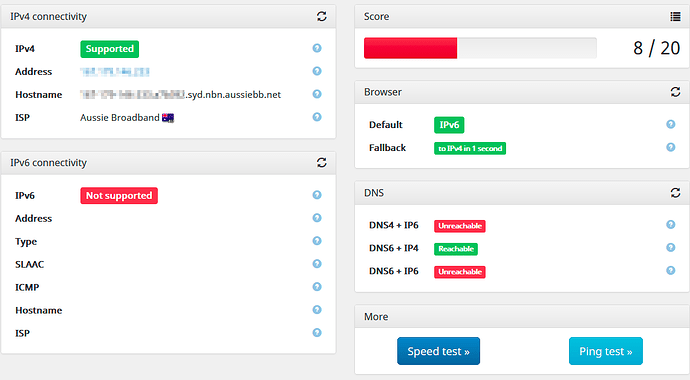Open help for the IPv6 Type row
This screenshot has height=380, width=690.
point(317,241)
